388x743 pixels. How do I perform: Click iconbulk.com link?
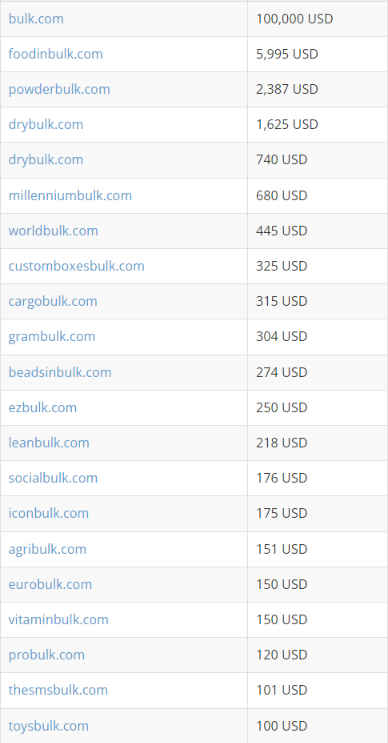click(x=48, y=513)
